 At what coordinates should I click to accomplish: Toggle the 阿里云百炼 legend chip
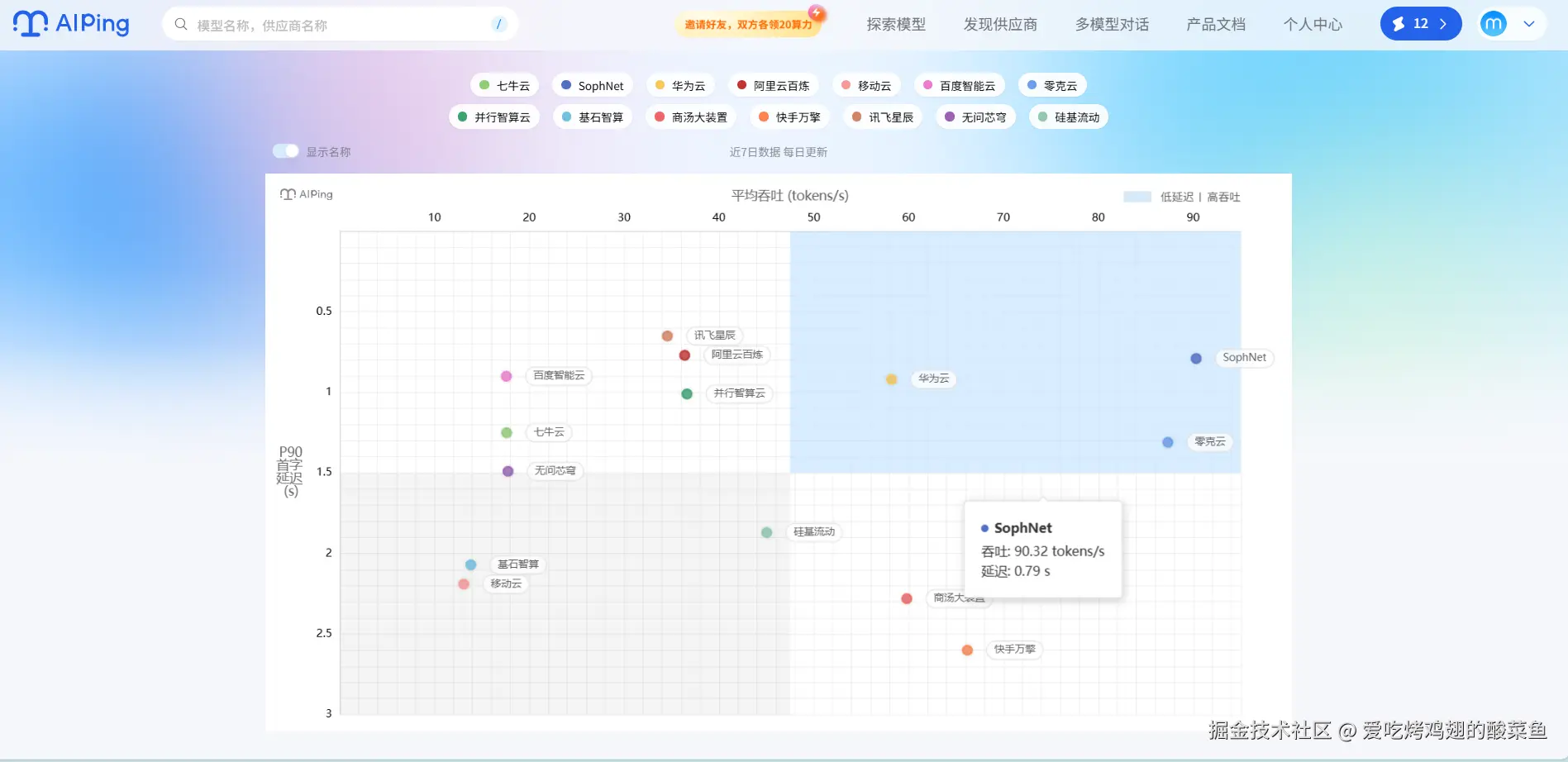click(773, 85)
